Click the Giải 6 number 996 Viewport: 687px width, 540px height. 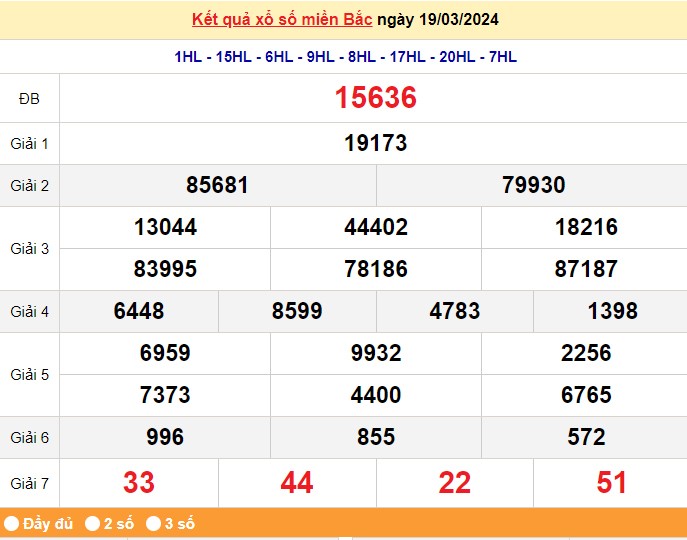pos(165,437)
